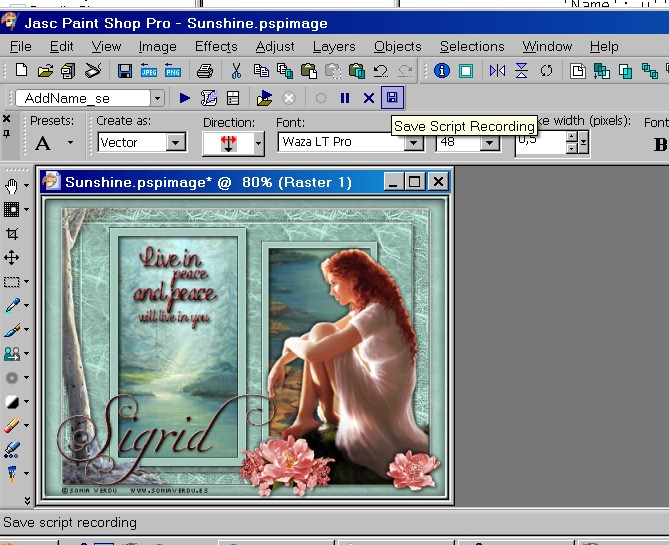Screen dimensions: 669x545
Task: Save the image with the floppy icon
Action: pos(125,71)
